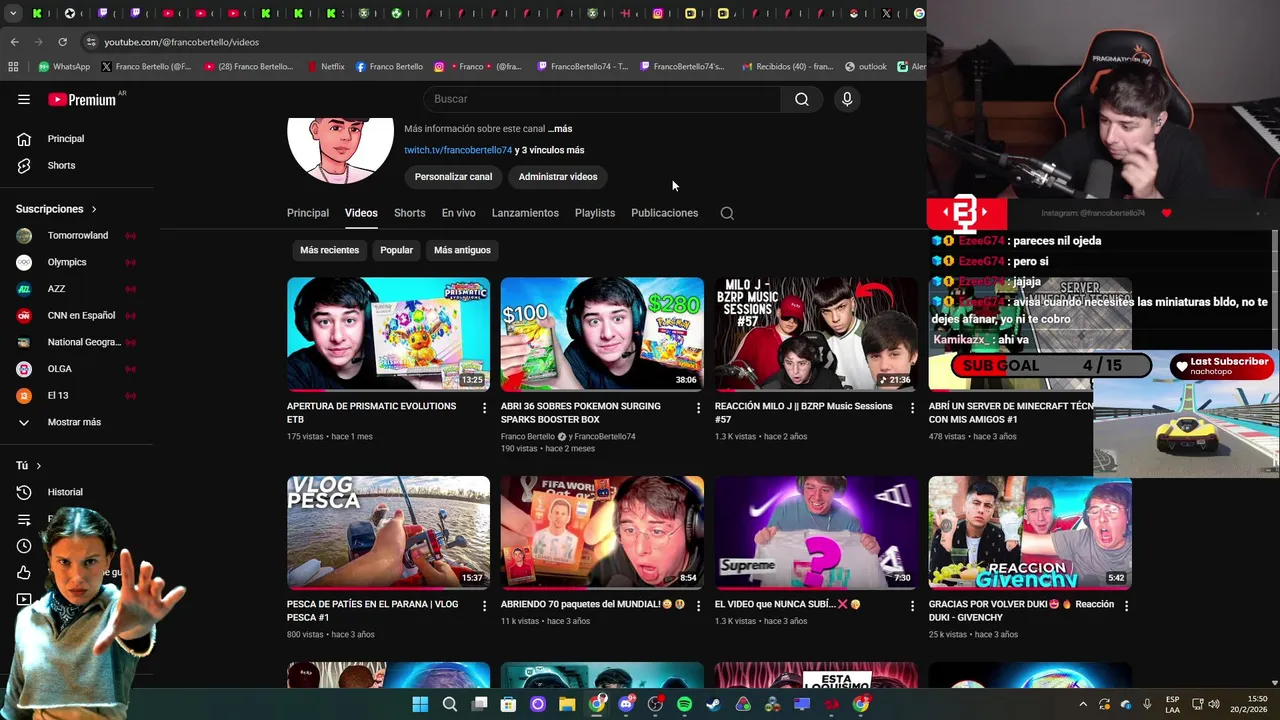Open Prismatic Evolutions ETB video thumbnail
Image resolution: width=1280 pixels, height=720 pixels.
pyautogui.click(x=388, y=334)
